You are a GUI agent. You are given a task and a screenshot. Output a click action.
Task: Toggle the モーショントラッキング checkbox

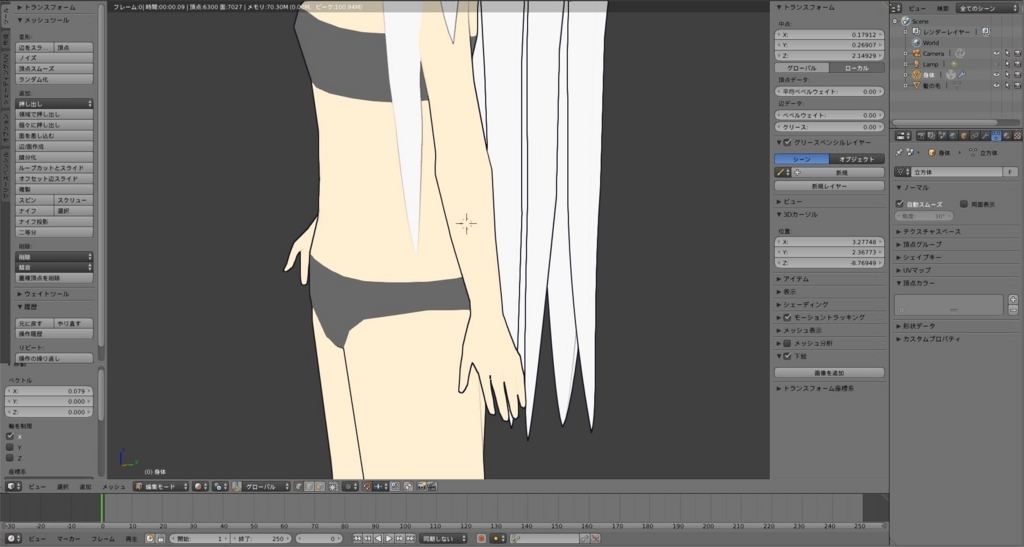787,317
